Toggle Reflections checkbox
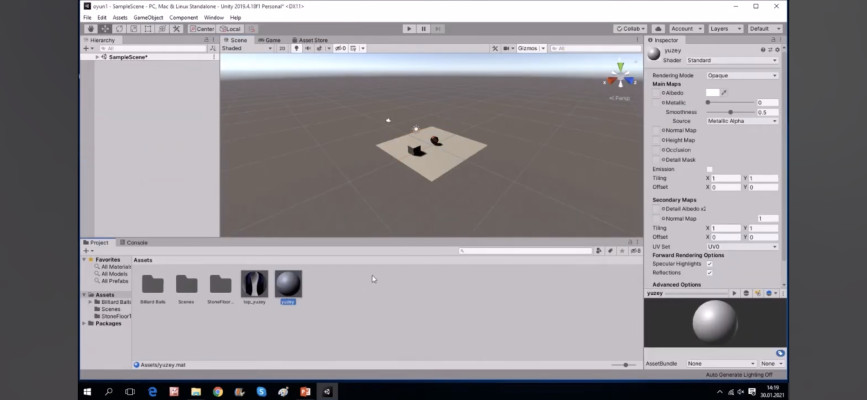The image size is (867, 400). (x=709, y=273)
